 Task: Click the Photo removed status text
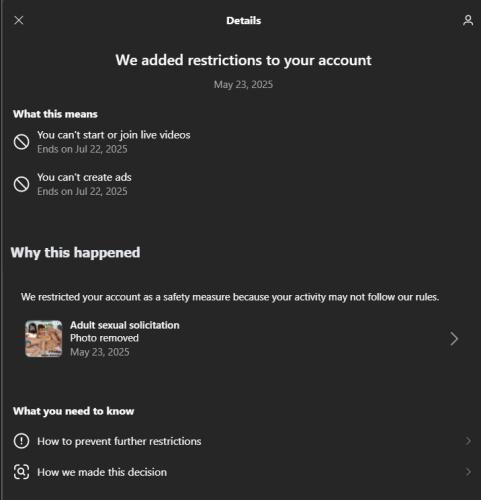pyautogui.click(x=104, y=338)
